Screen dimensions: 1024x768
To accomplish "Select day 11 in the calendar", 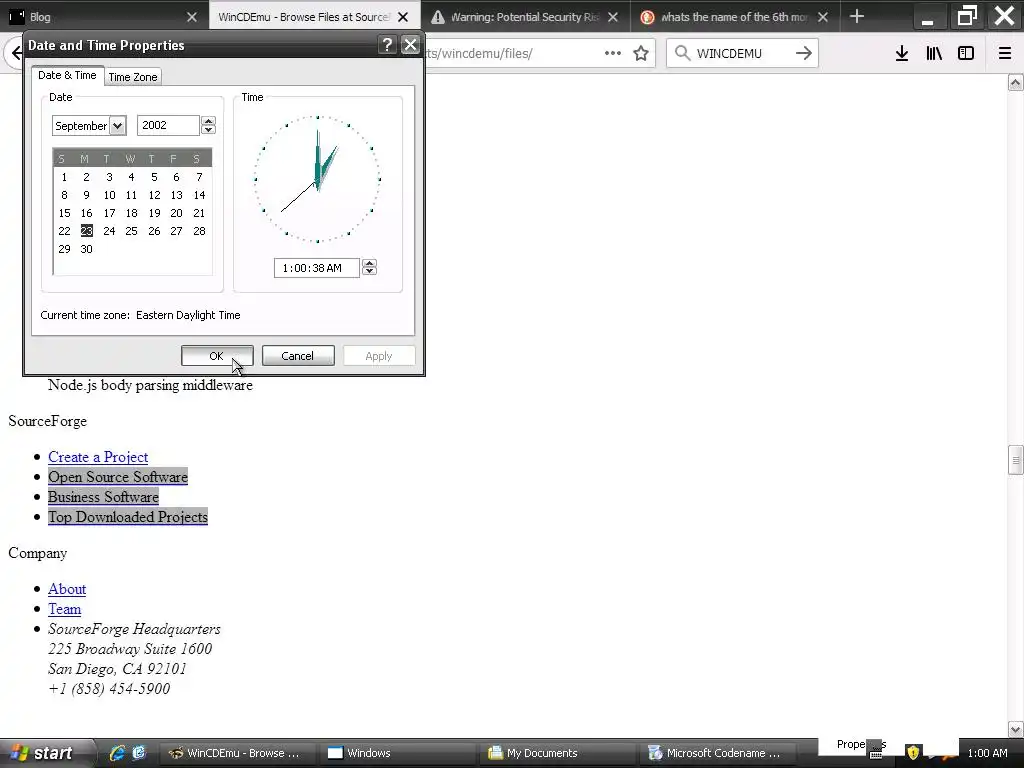I will 131,195.
